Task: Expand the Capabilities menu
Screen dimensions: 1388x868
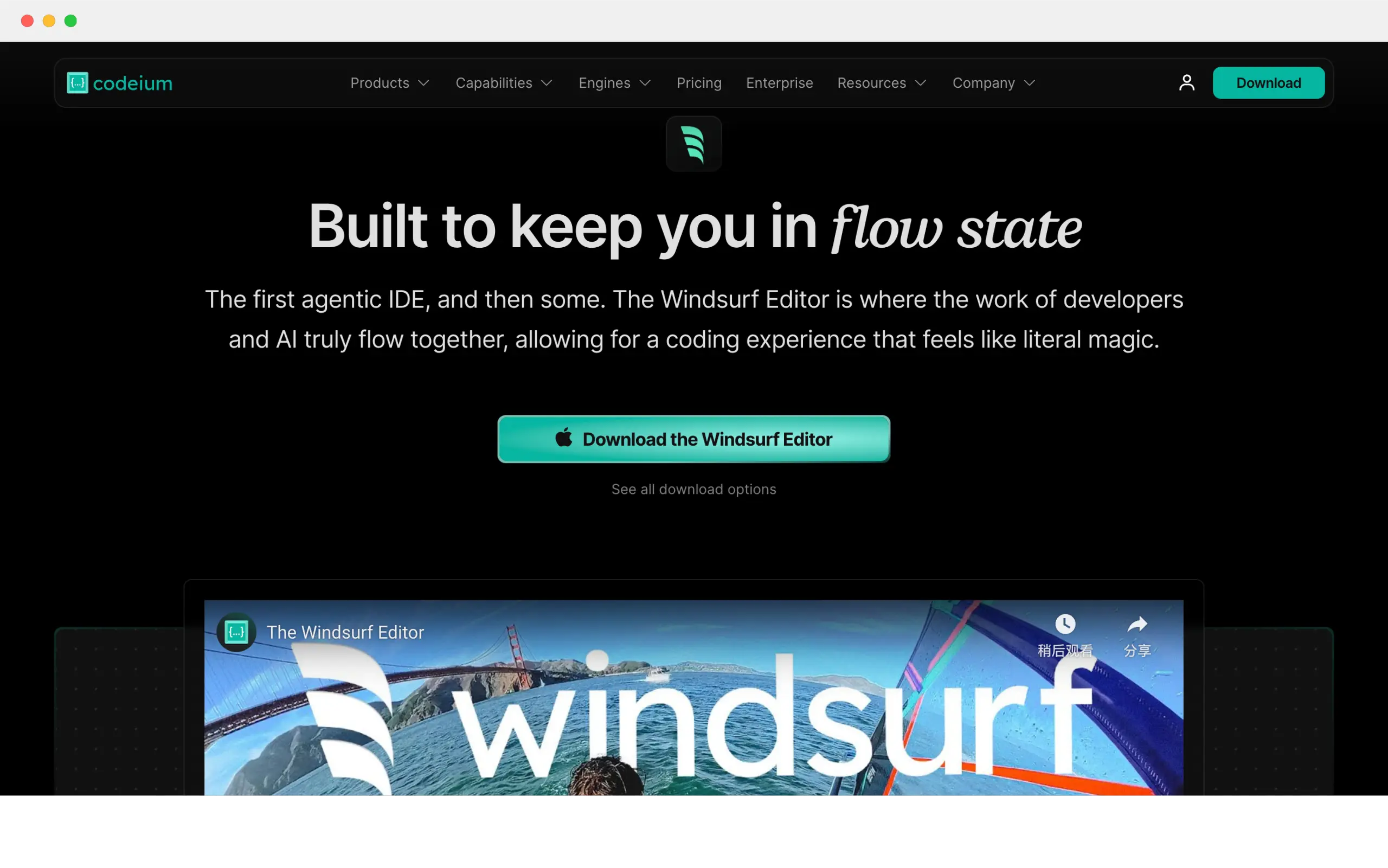Action: click(503, 83)
